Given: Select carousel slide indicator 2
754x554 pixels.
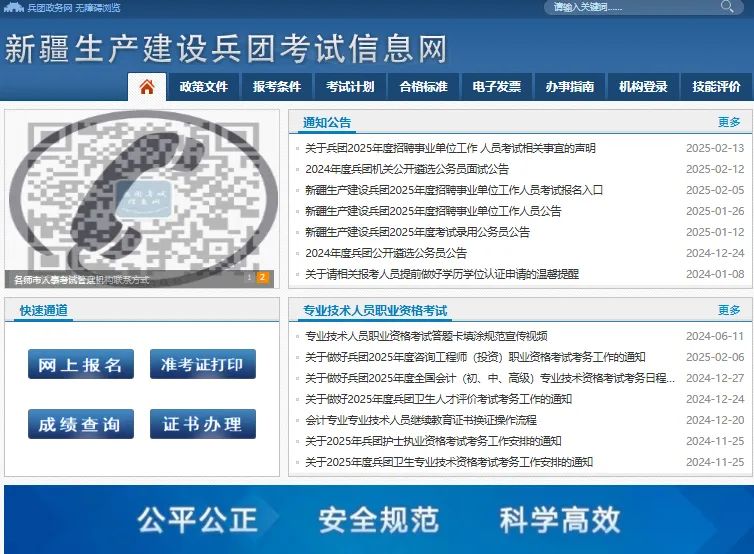Looking at the screenshot, I should click(x=263, y=277).
